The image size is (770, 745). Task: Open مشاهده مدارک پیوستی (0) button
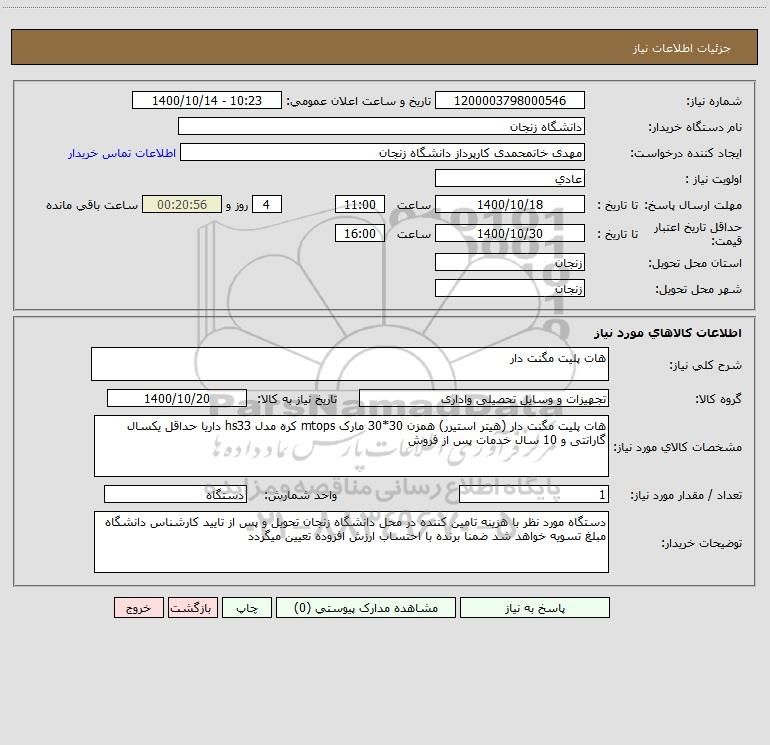click(x=366, y=607)
